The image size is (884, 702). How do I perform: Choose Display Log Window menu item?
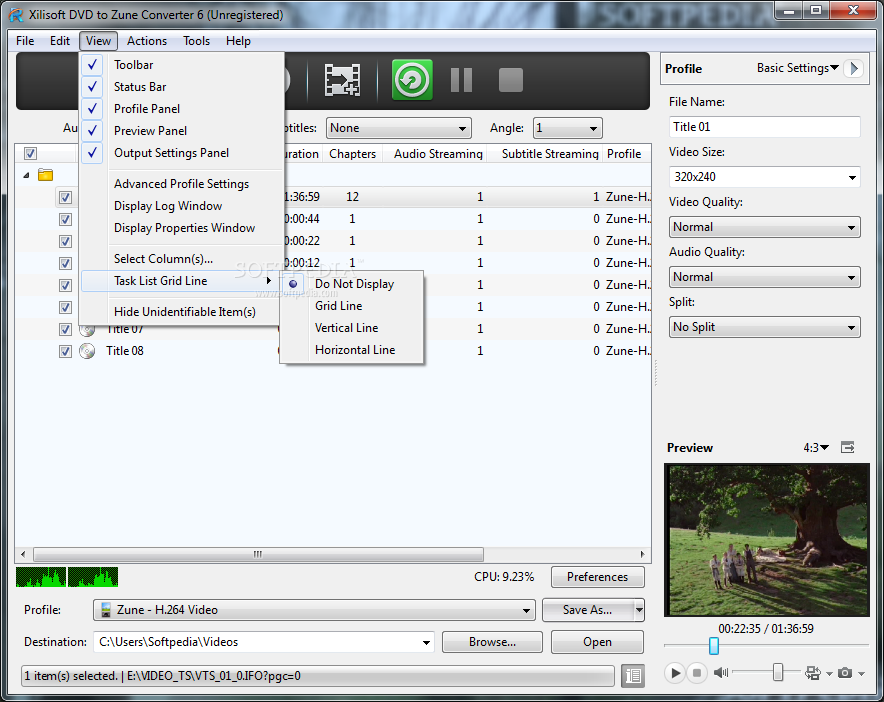coord(167,206)
